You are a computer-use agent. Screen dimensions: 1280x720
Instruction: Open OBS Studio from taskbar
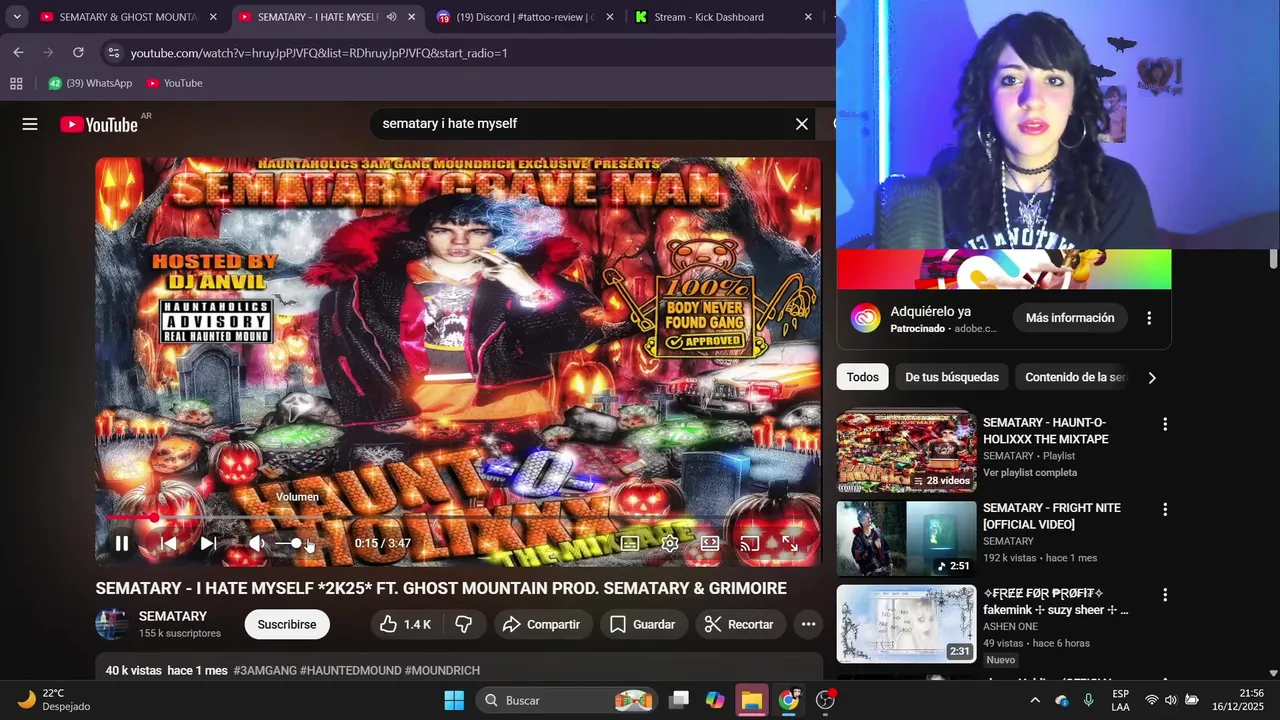point(826,700)
